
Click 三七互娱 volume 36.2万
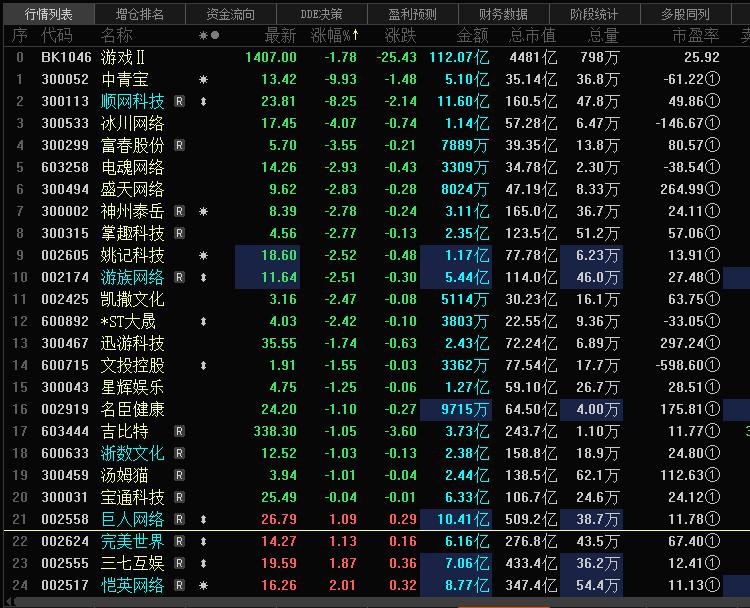pyautogui.click(x=597, y=563)
